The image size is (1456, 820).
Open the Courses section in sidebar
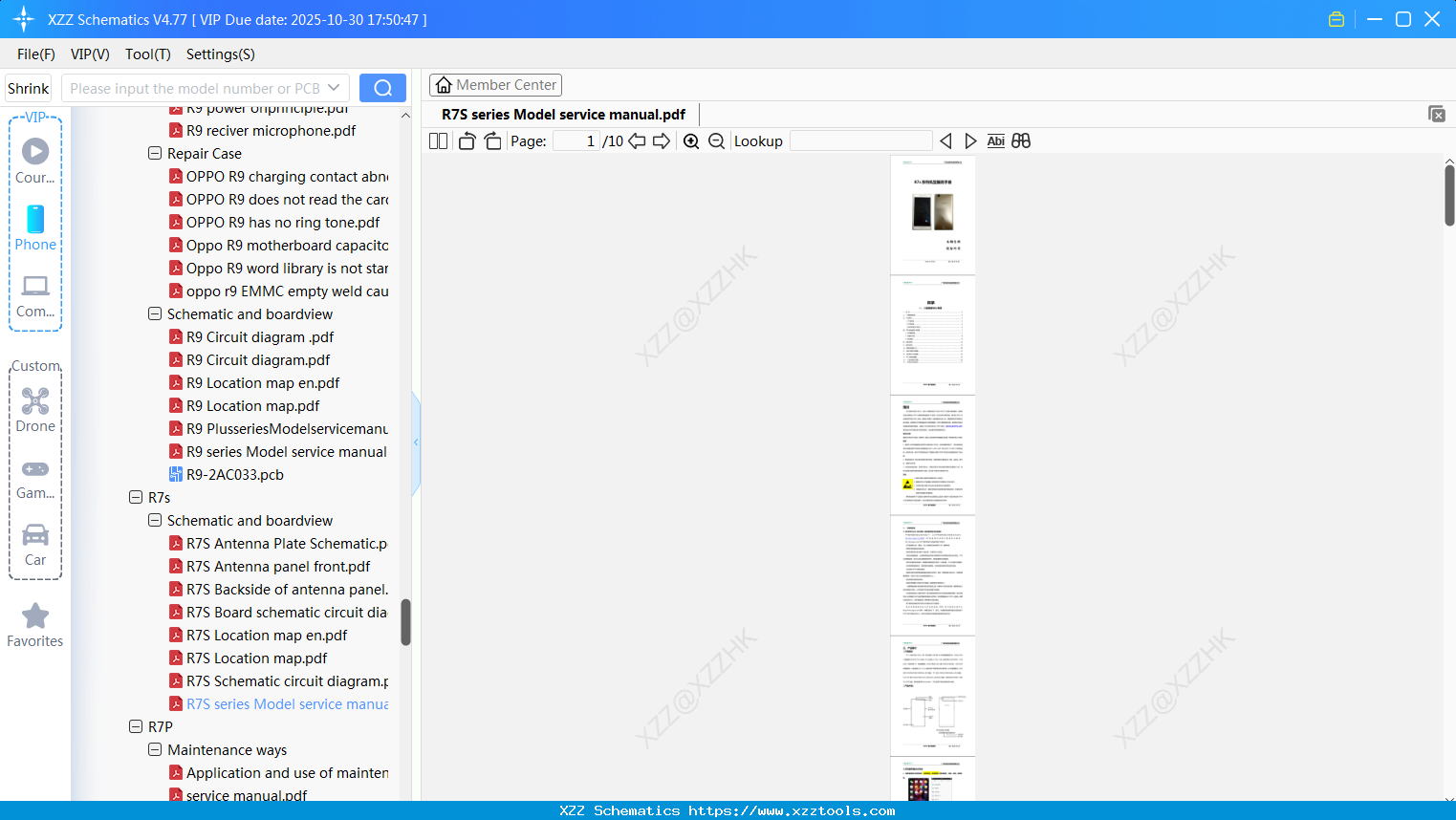[x=35, y=161]
